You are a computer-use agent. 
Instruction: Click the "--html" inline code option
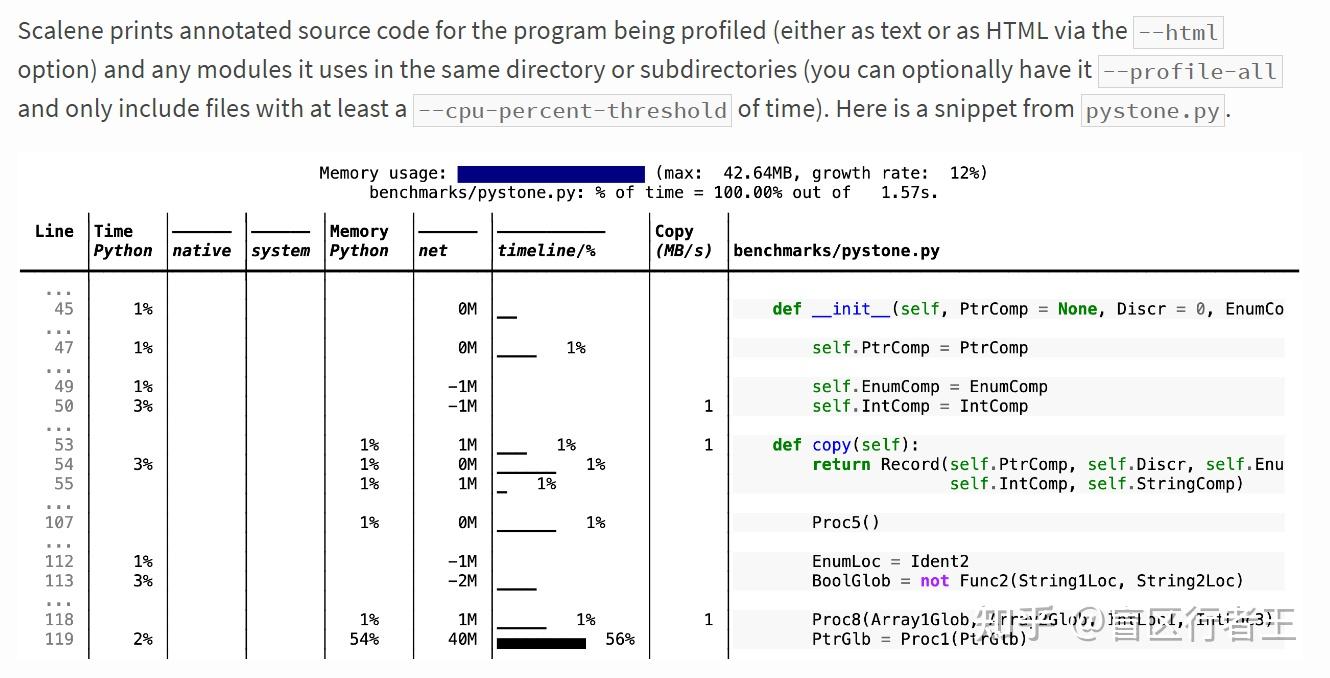coord(1178,32)
